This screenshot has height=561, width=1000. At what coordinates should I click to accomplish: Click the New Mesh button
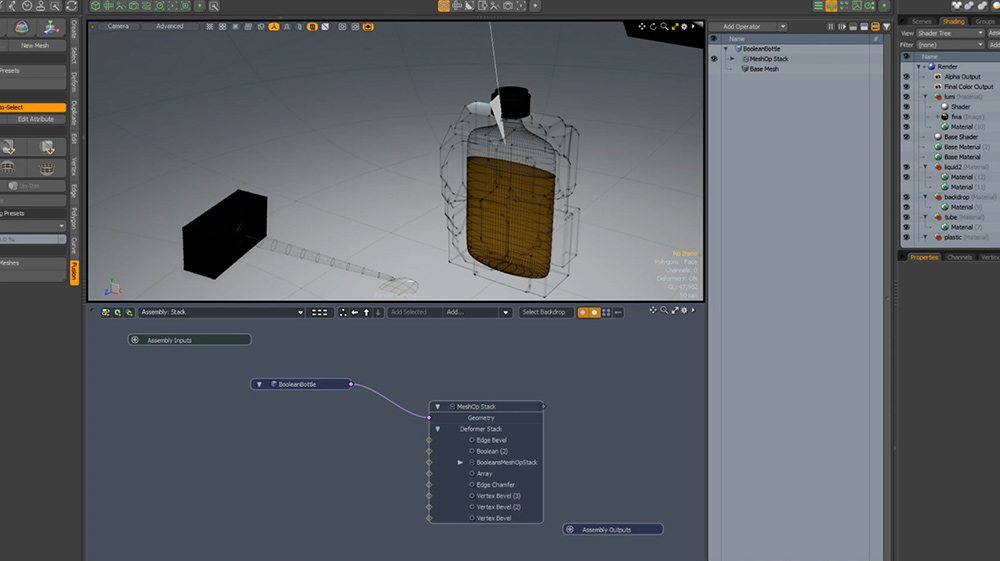pos(35,45)
